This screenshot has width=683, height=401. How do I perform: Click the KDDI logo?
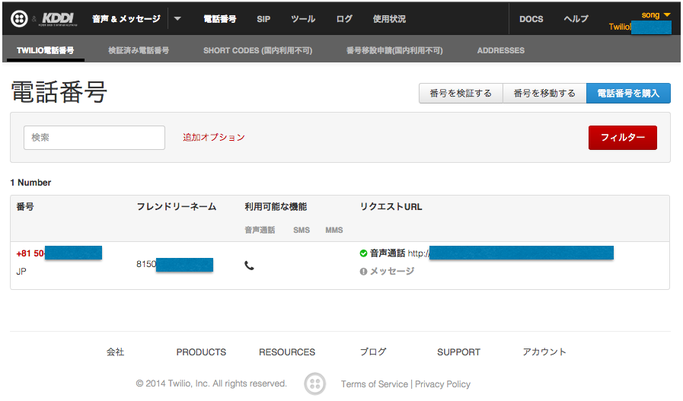pyautogui.click(x=58, y=19)
